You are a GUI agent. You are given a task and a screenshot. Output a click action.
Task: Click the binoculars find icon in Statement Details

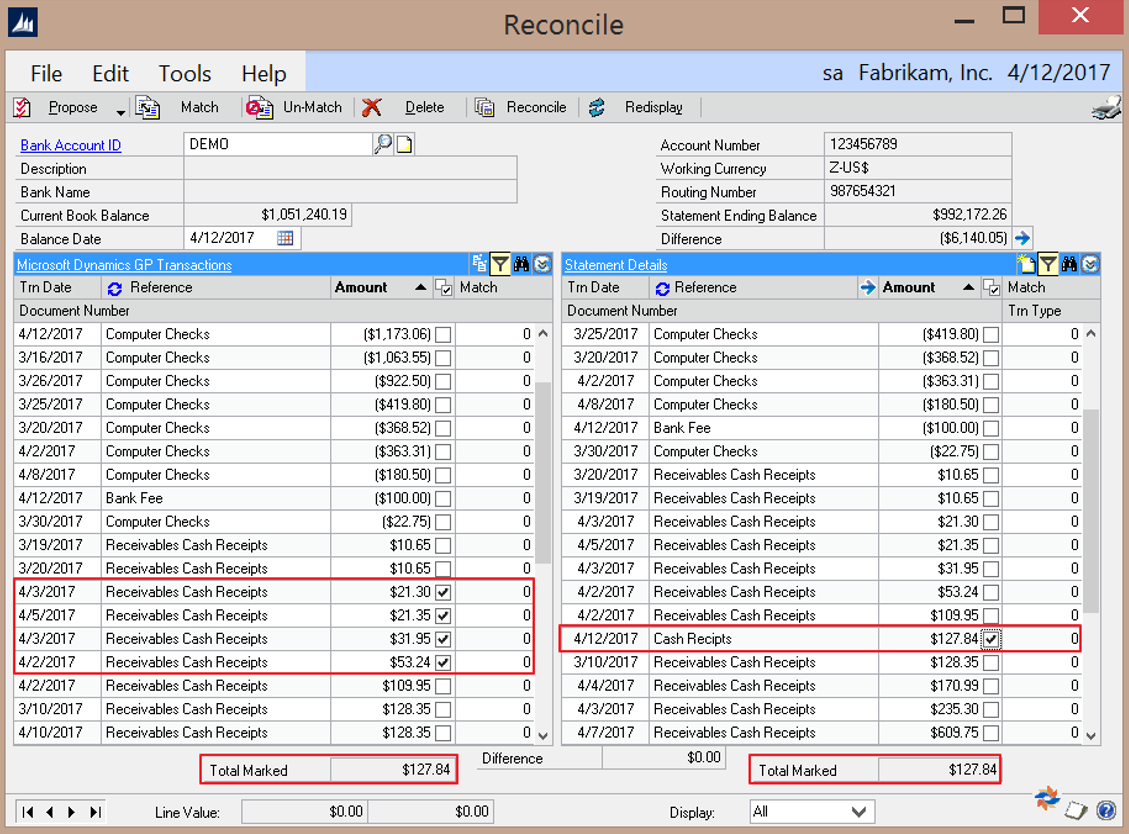click(x=1069, y=265)
